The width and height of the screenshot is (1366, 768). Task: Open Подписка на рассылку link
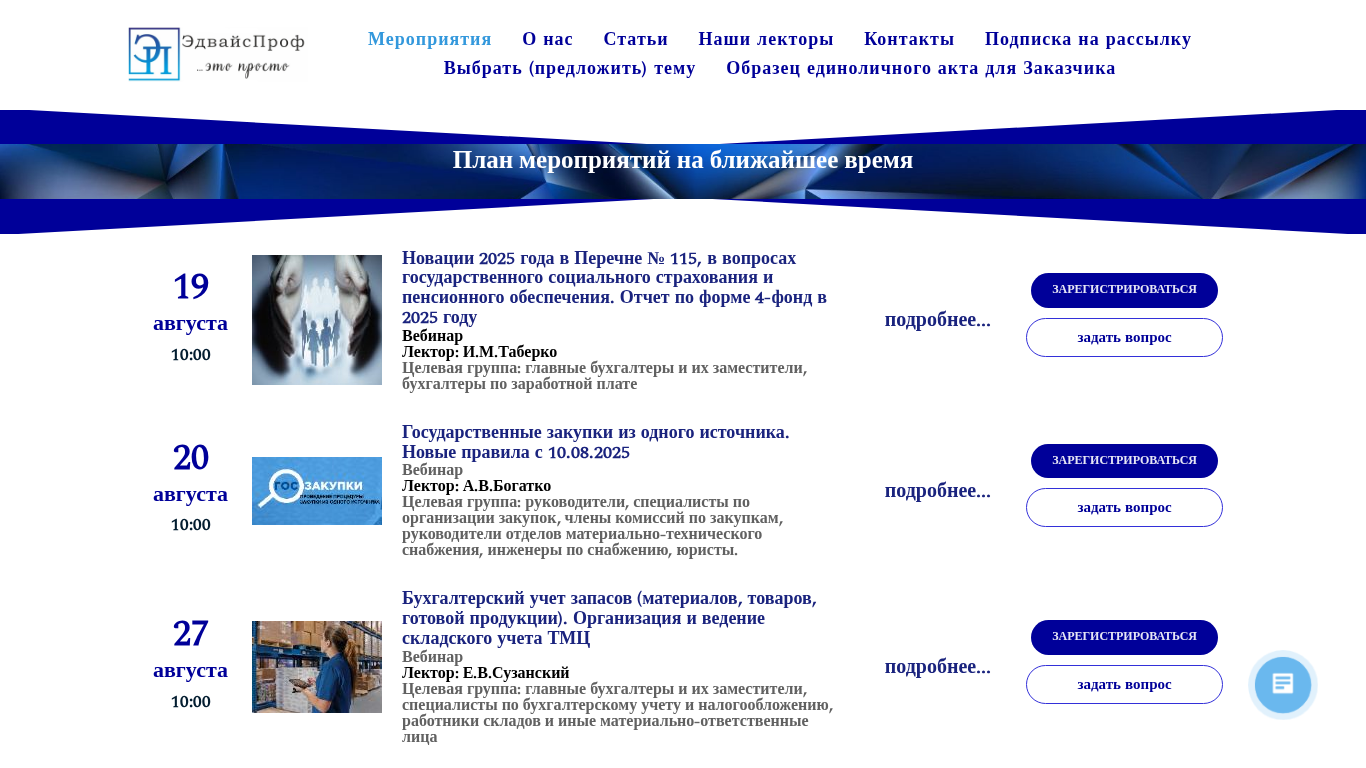1088,39
